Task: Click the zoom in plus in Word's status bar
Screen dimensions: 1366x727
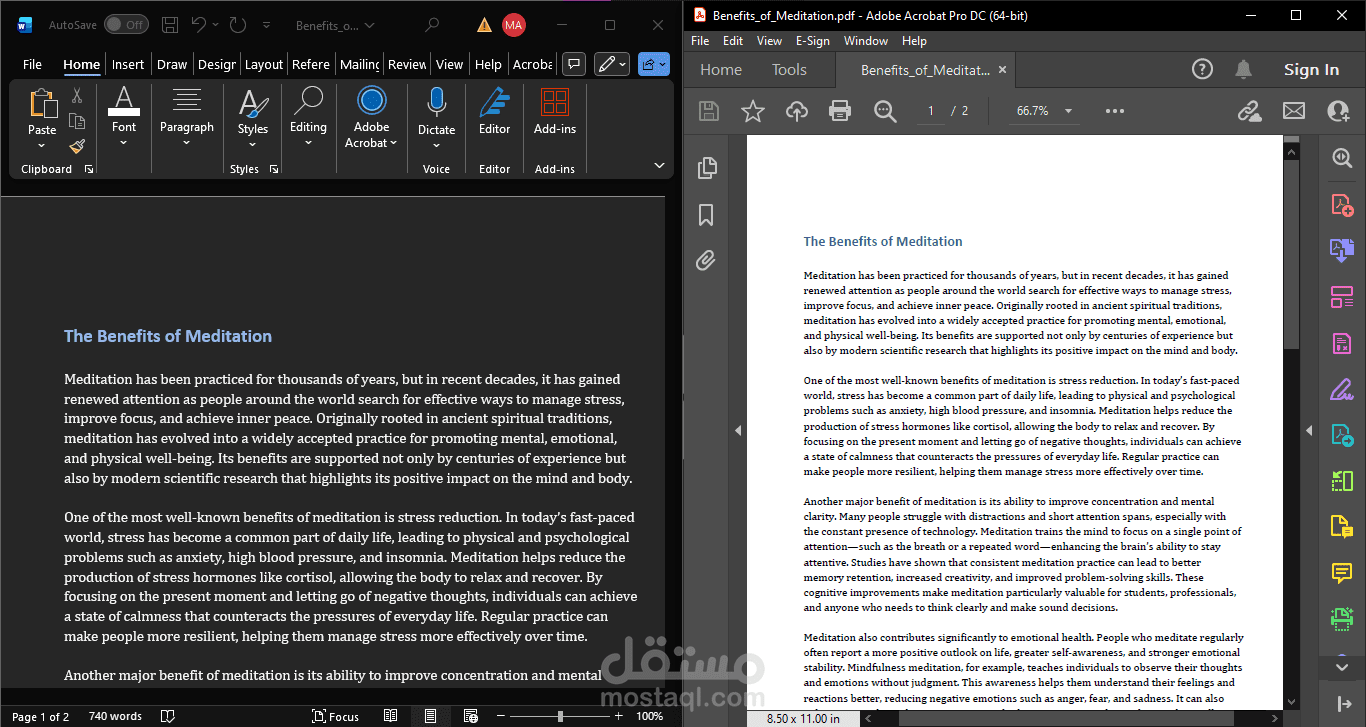Action: coord(619,716)
